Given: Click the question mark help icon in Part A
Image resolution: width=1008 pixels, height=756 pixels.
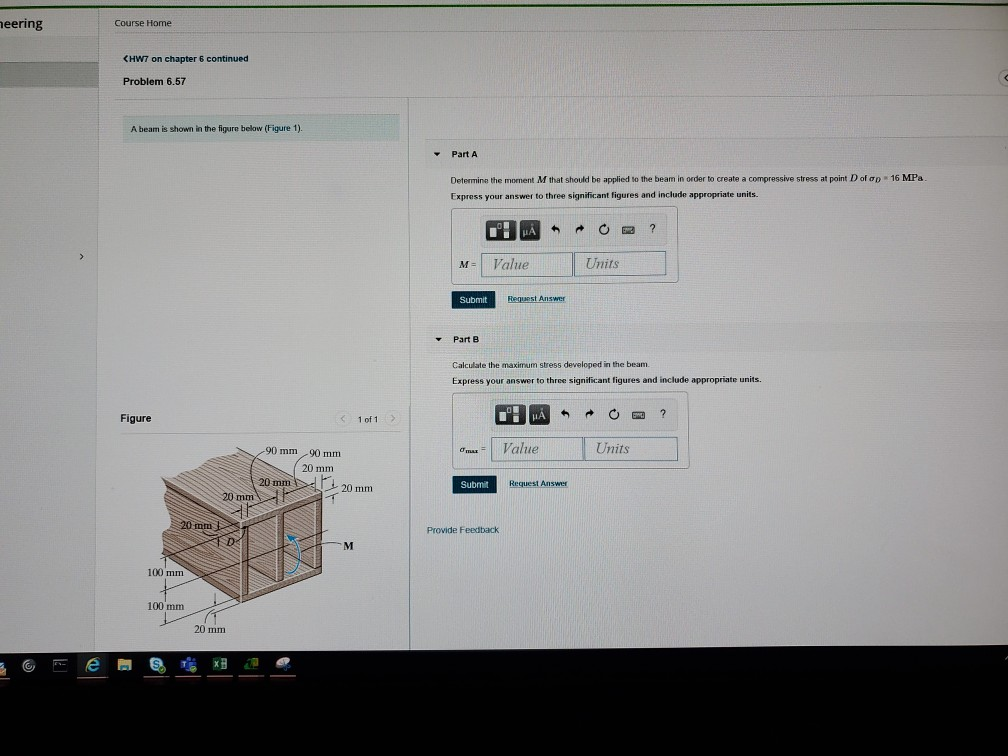Looking at the screenshot, I should (652, 230).
